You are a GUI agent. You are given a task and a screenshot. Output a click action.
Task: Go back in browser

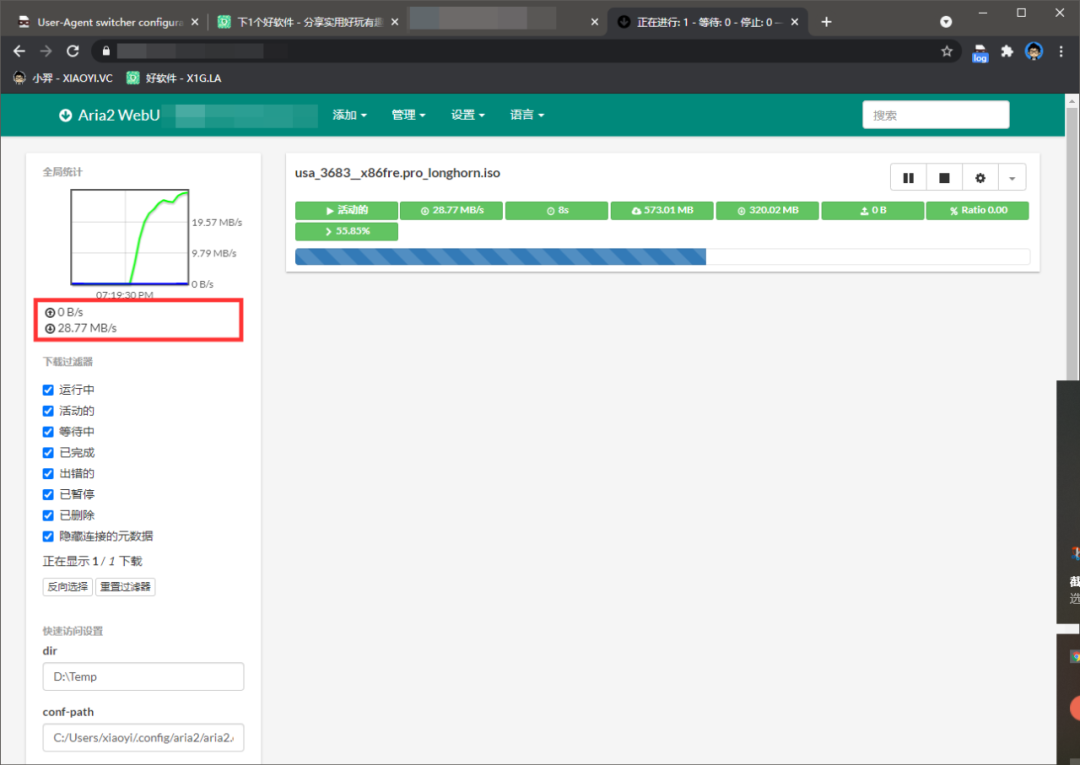pyautogui.click(x=19, y=51)
